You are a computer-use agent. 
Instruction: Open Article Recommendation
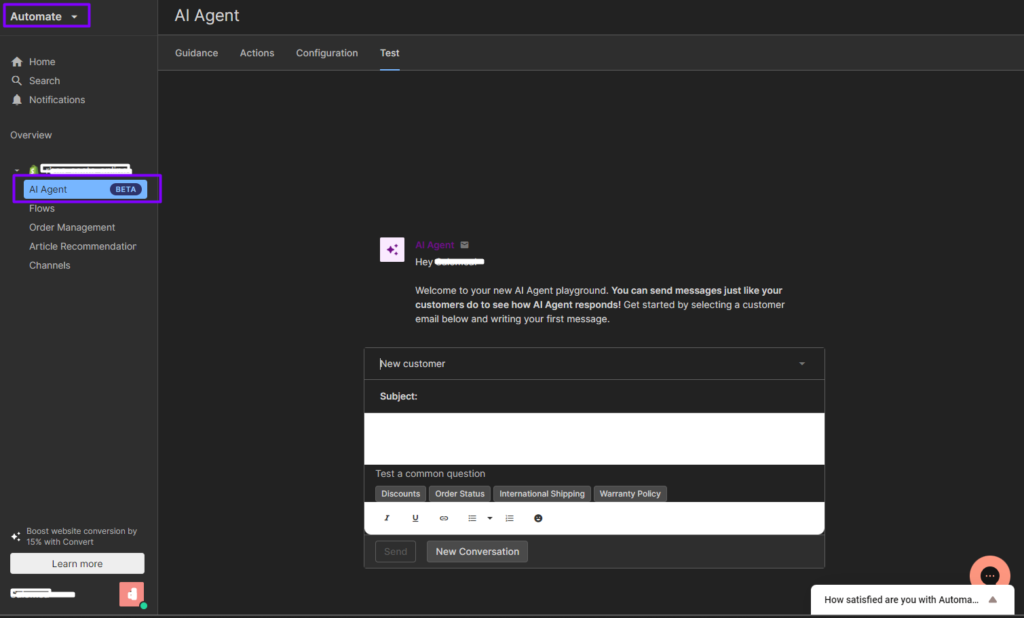click(82, 246)
